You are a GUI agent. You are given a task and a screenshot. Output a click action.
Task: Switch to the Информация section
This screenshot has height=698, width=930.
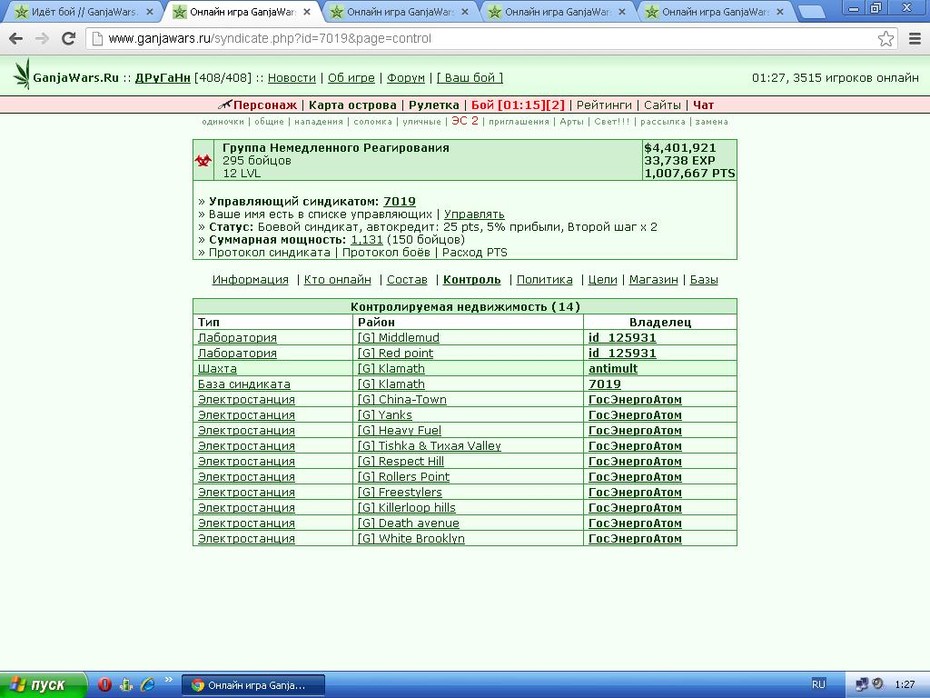tap(250, 279)
